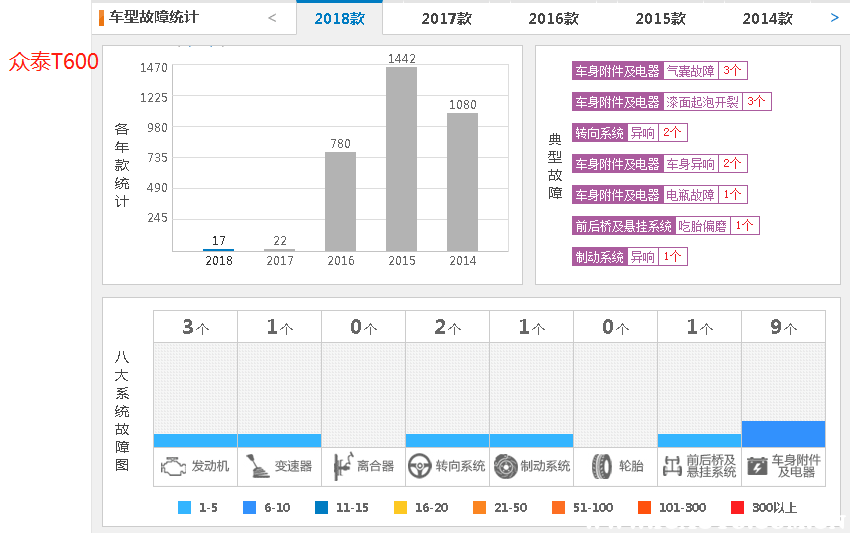Click the 众泰T600 red title text
The width and height of the screenshot is (850, 533).
pyautogui.click(x=53, y=62)
